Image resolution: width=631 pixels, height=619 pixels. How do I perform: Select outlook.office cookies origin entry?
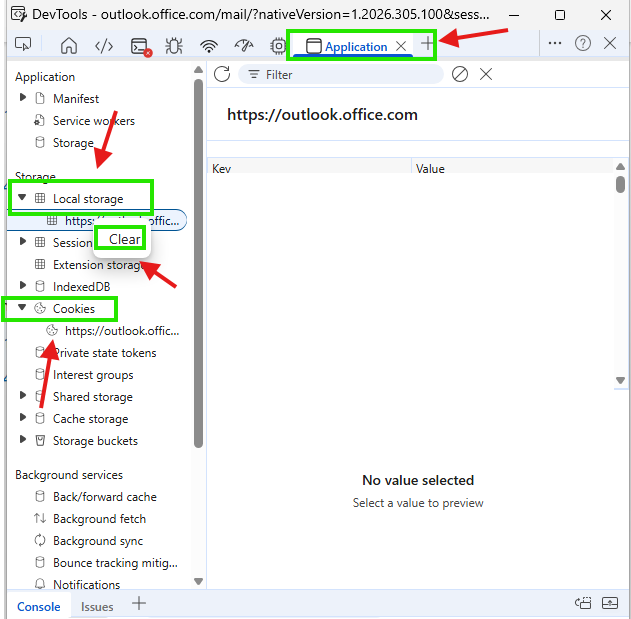pos(122,331)
